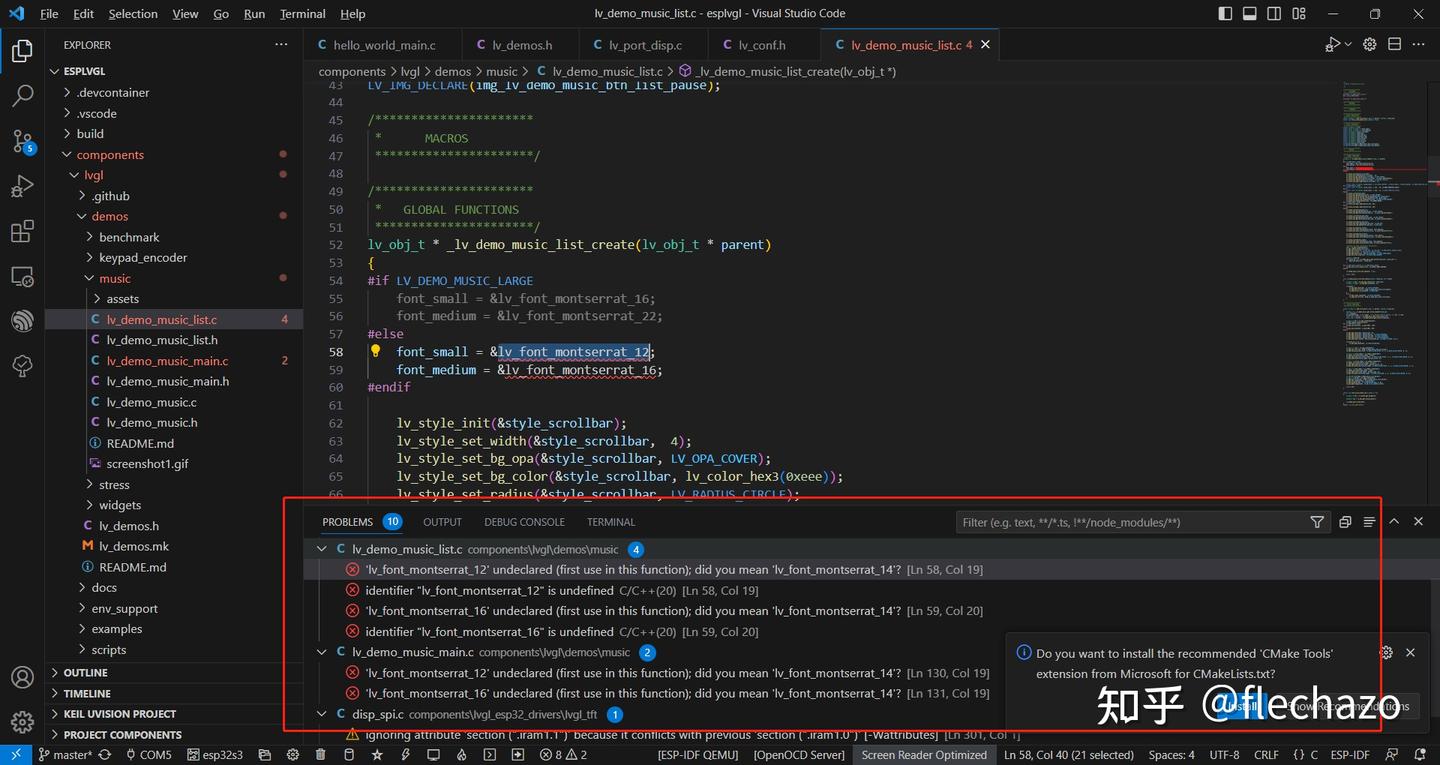This screenshot has width=1440, height=765.
Task: Select ESP-IDF current project folder icon
Action: (264, 755)
